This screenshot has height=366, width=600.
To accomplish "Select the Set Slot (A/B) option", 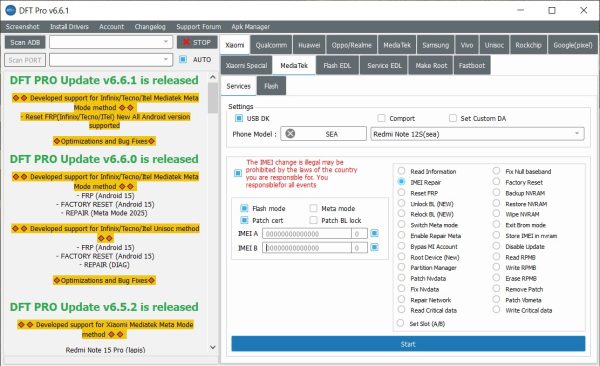I will click(400, 323).
